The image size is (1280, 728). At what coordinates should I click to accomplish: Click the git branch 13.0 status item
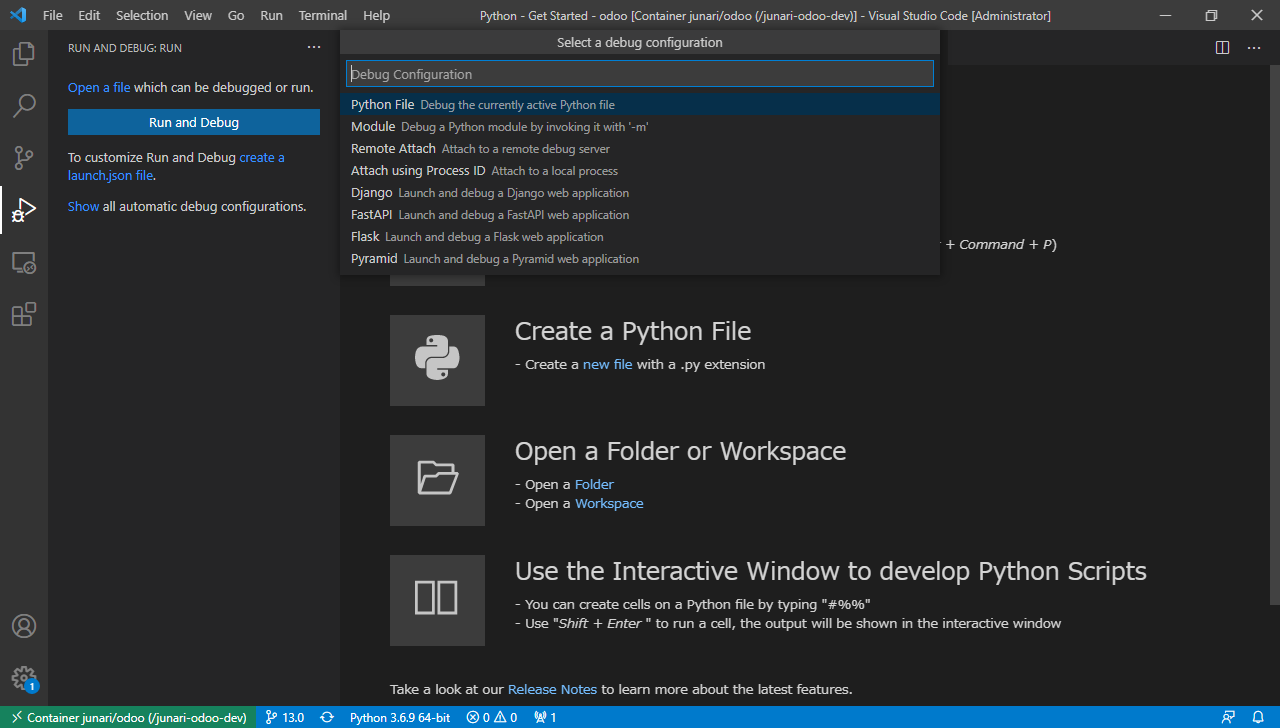pyautogui.click(x=285, y=717)
